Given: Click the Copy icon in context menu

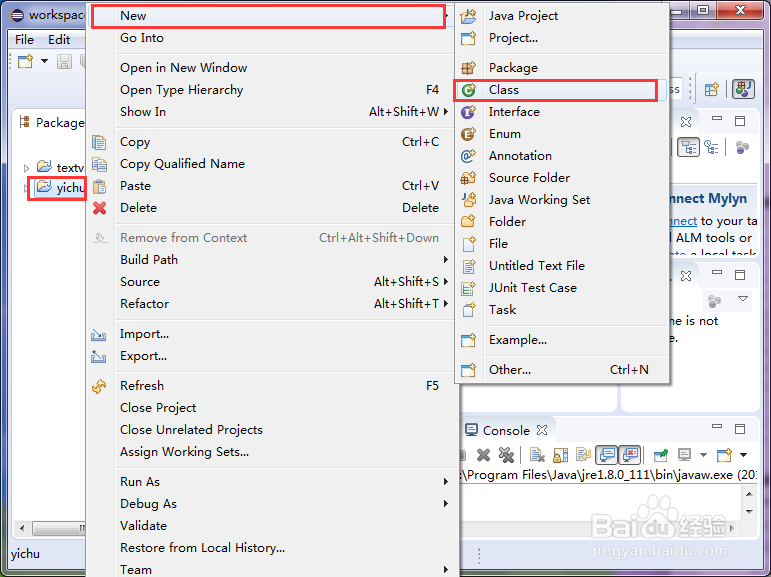Looking at the screenshot, I should click(99, 142).
